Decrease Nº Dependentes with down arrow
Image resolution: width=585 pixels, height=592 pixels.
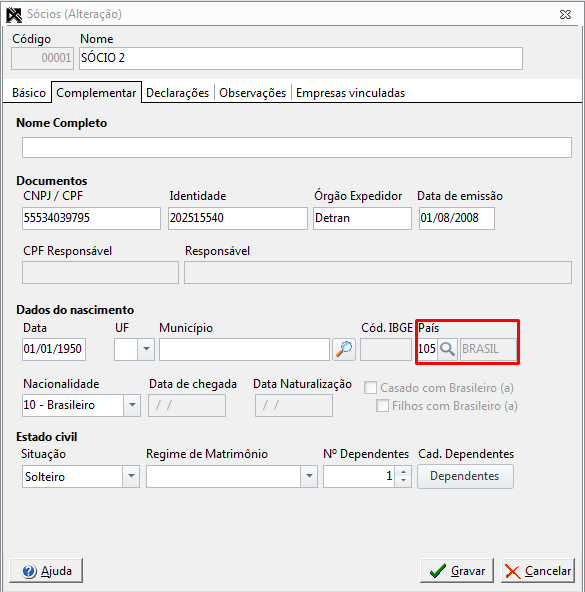point(404,481)
